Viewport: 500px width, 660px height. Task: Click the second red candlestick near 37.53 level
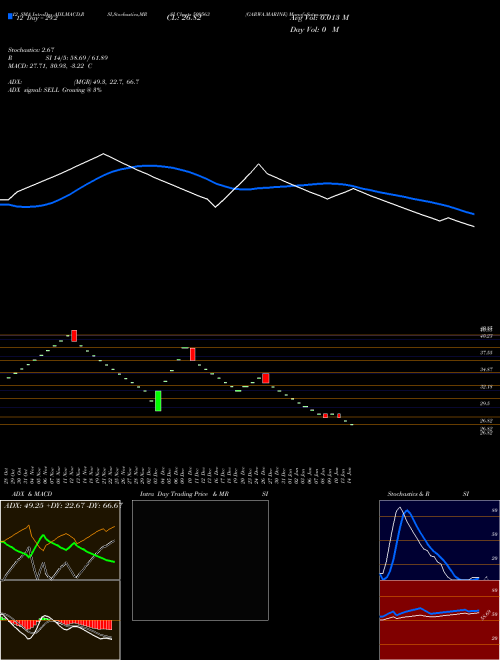[193, 354]
